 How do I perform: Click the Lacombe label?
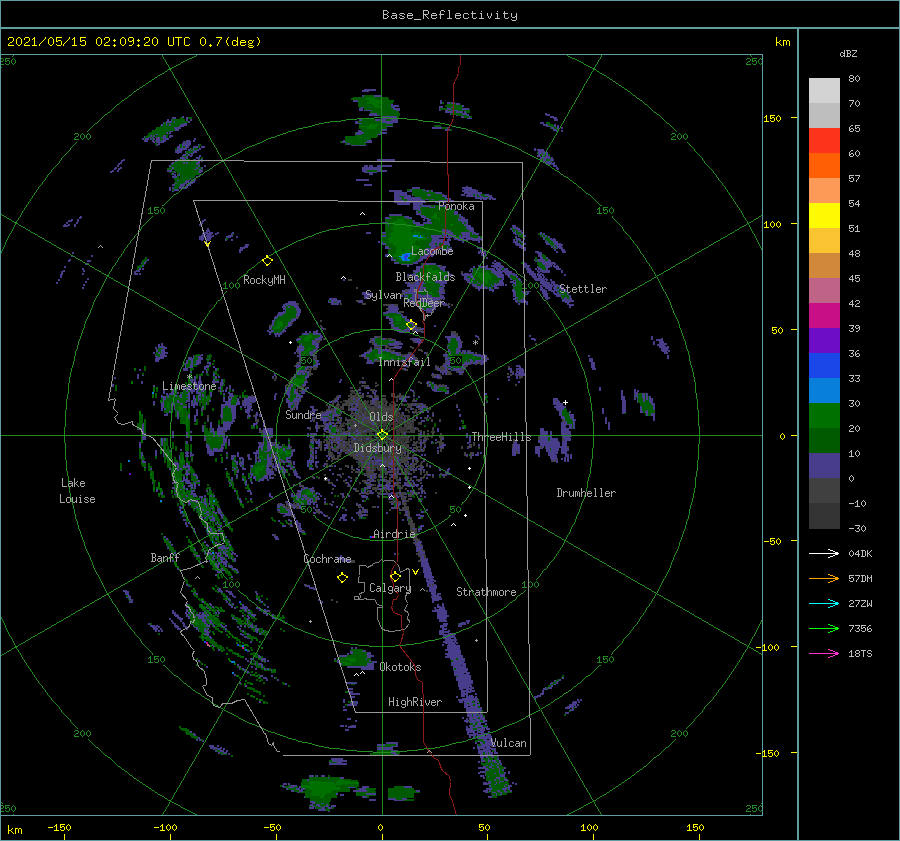tap(432, 251)
